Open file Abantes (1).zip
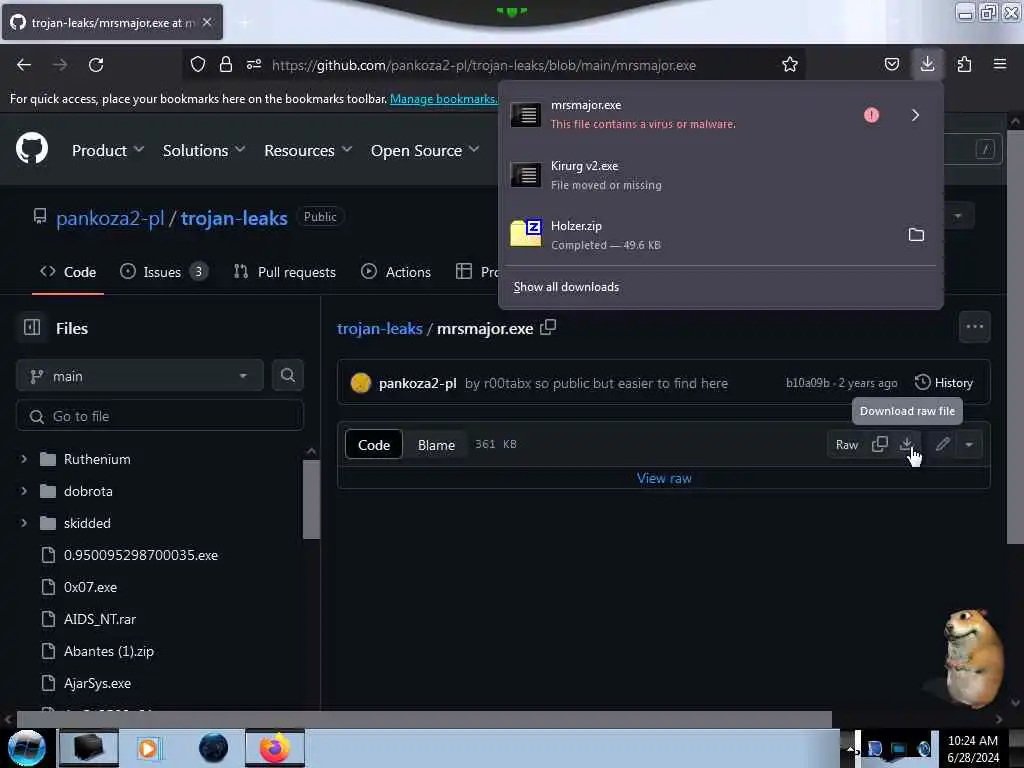This screenshot has width=1024, height=768. pyautogui.click(x=108, y=651)
